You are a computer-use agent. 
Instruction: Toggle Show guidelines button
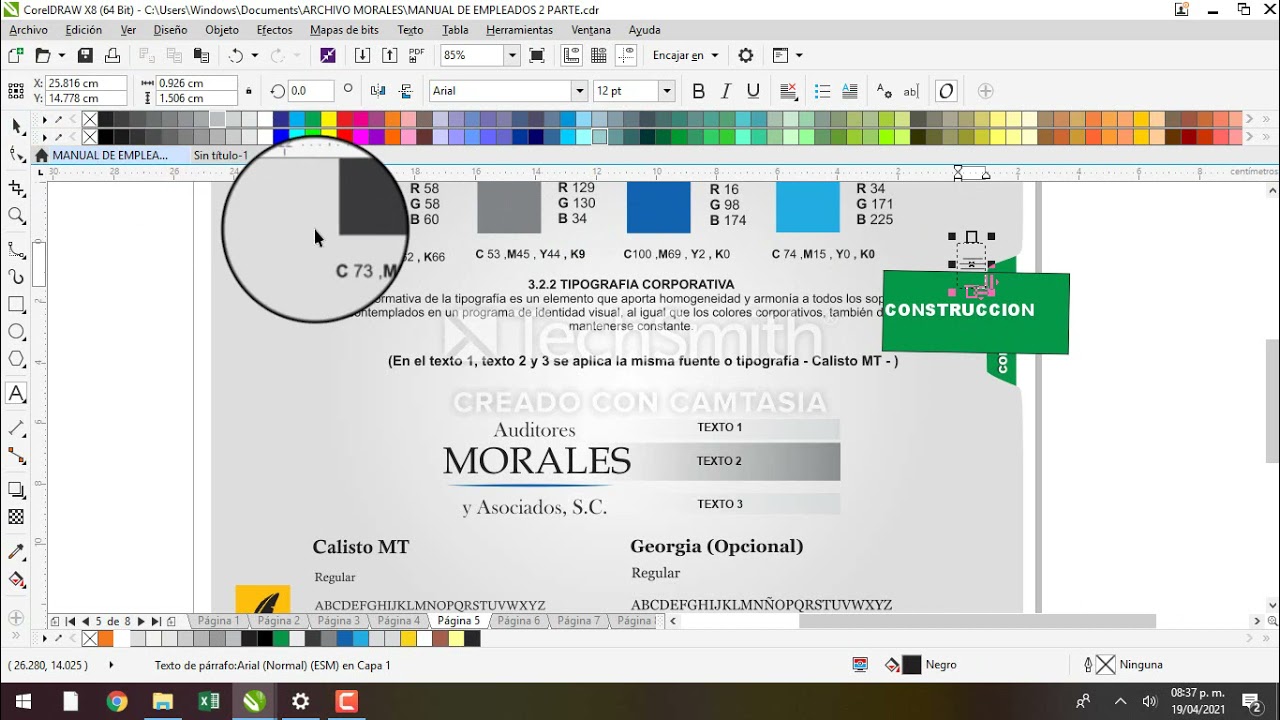pyautogui.click(x=626, y=55)
